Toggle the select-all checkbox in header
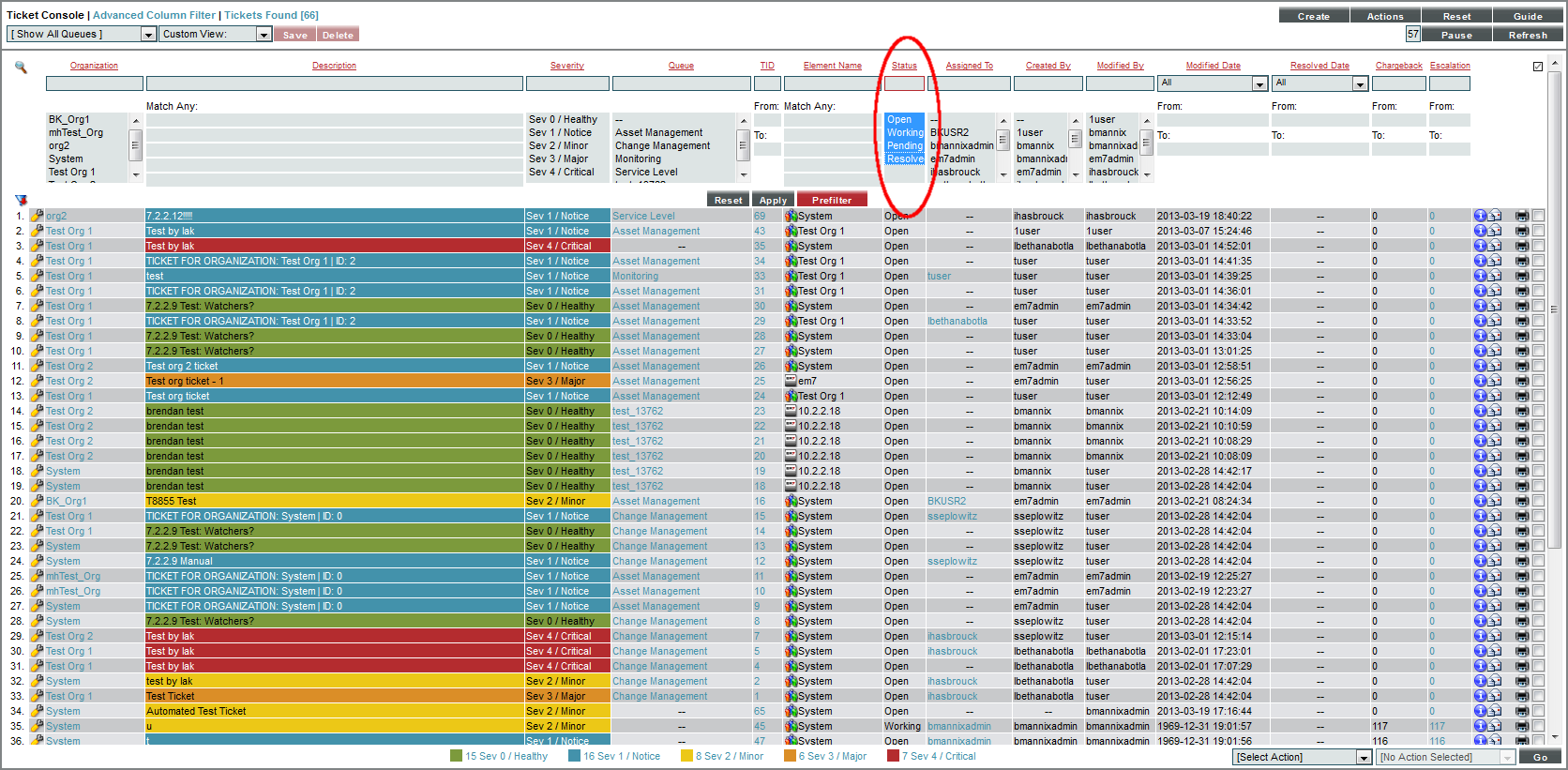The width and height of the screenshot is (1568, 770). (1538, 67)
